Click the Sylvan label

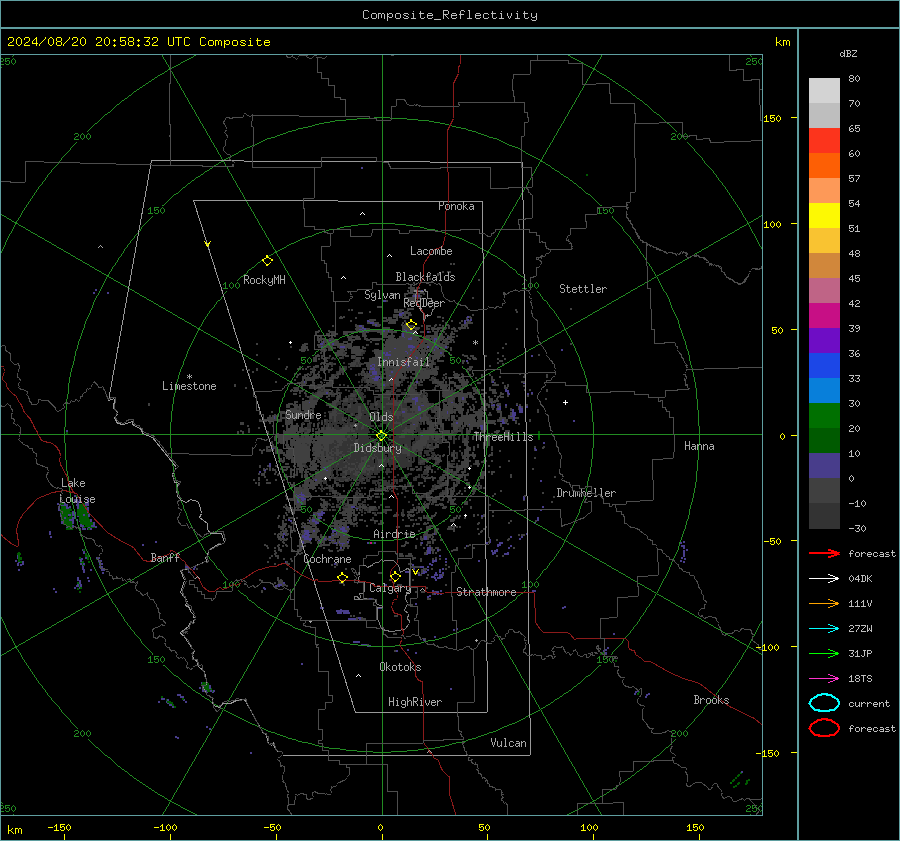click(x=382, y=295)
